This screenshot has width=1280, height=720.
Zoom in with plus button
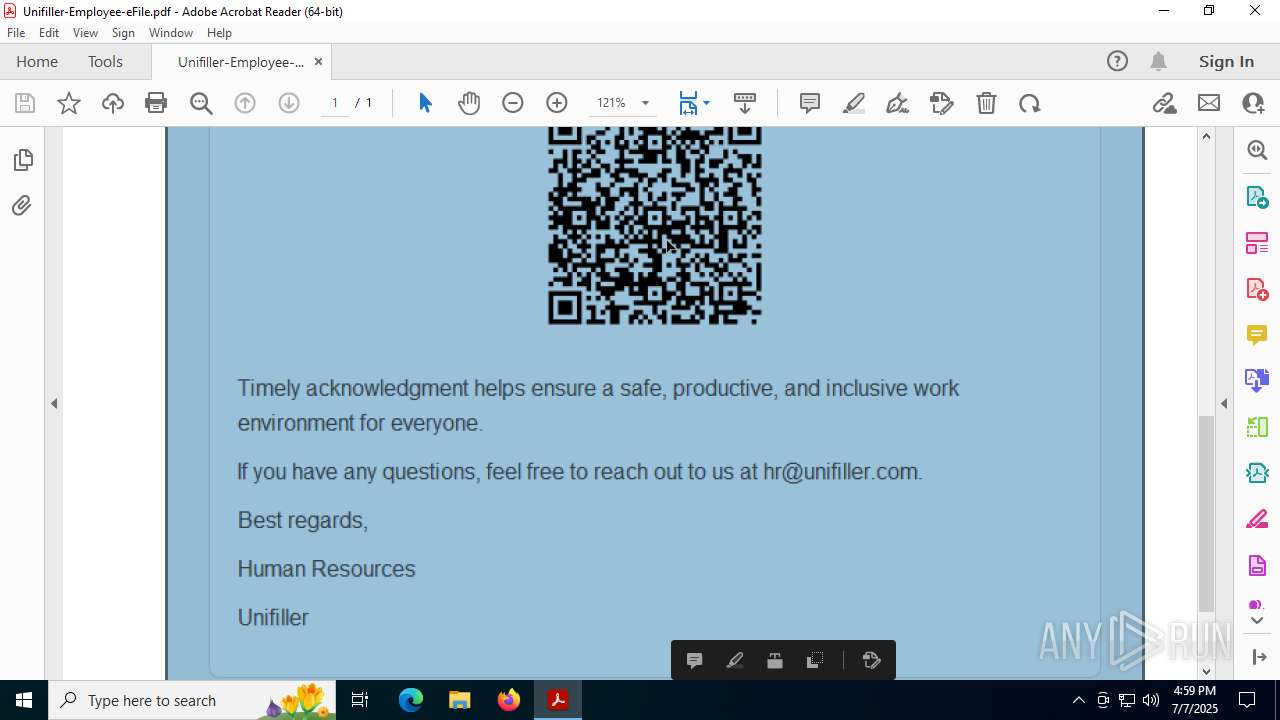click(557, 103)
